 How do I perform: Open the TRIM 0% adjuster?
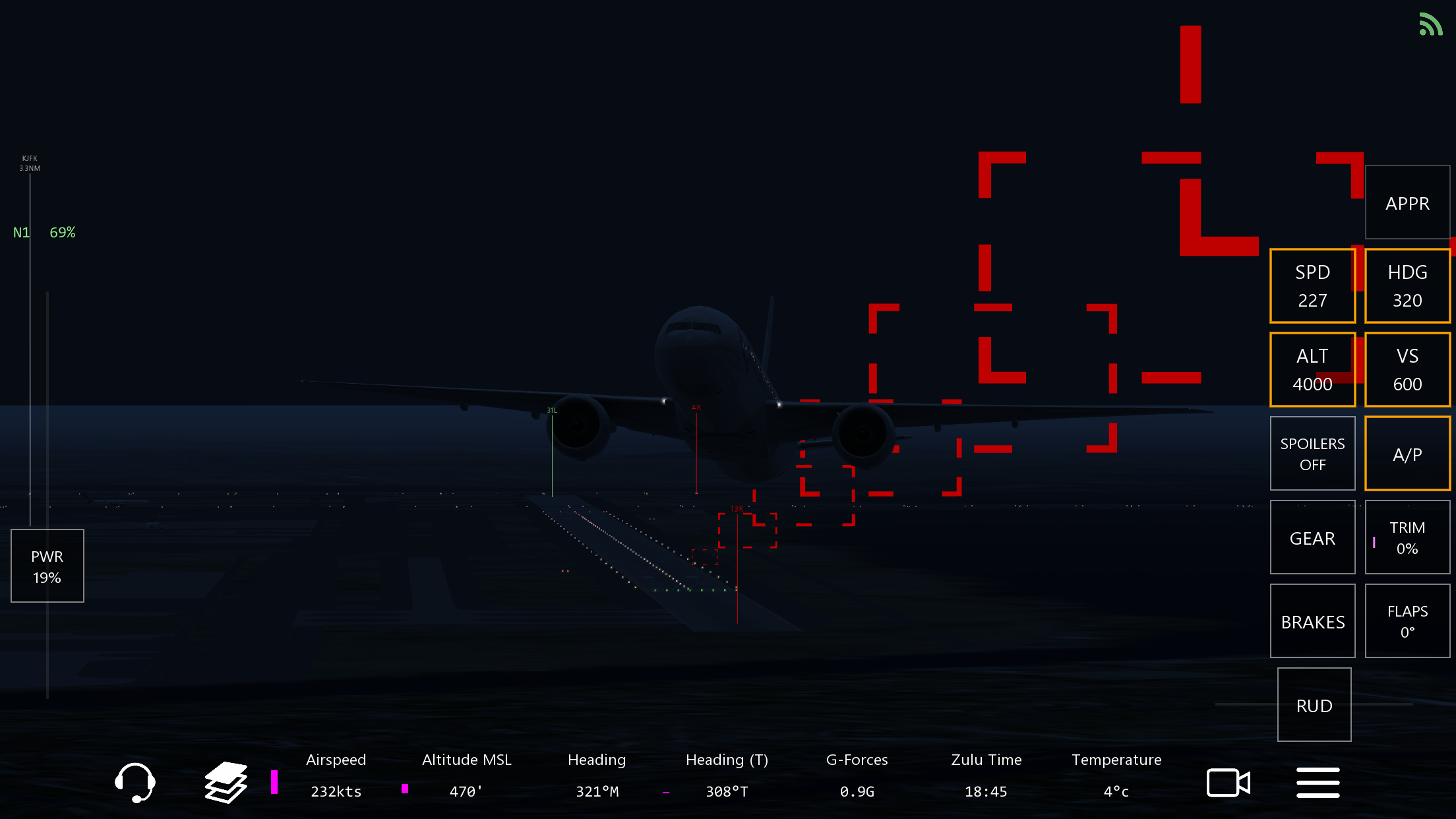(x=1407, y=537)
